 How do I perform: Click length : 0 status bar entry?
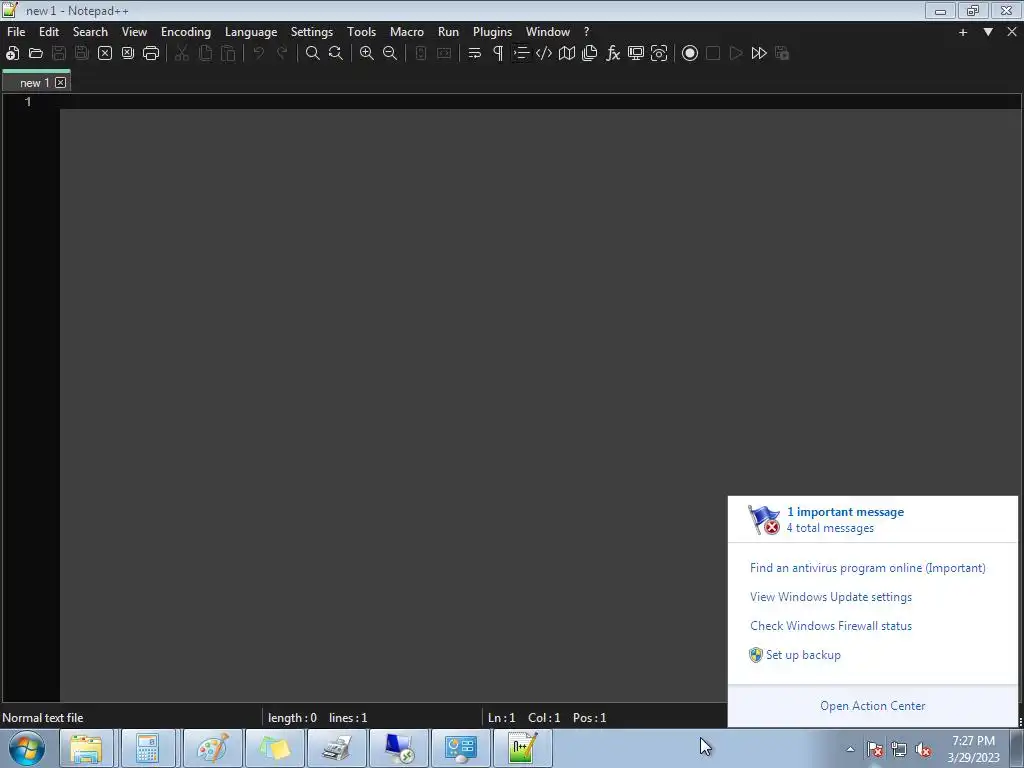point(292,718)
